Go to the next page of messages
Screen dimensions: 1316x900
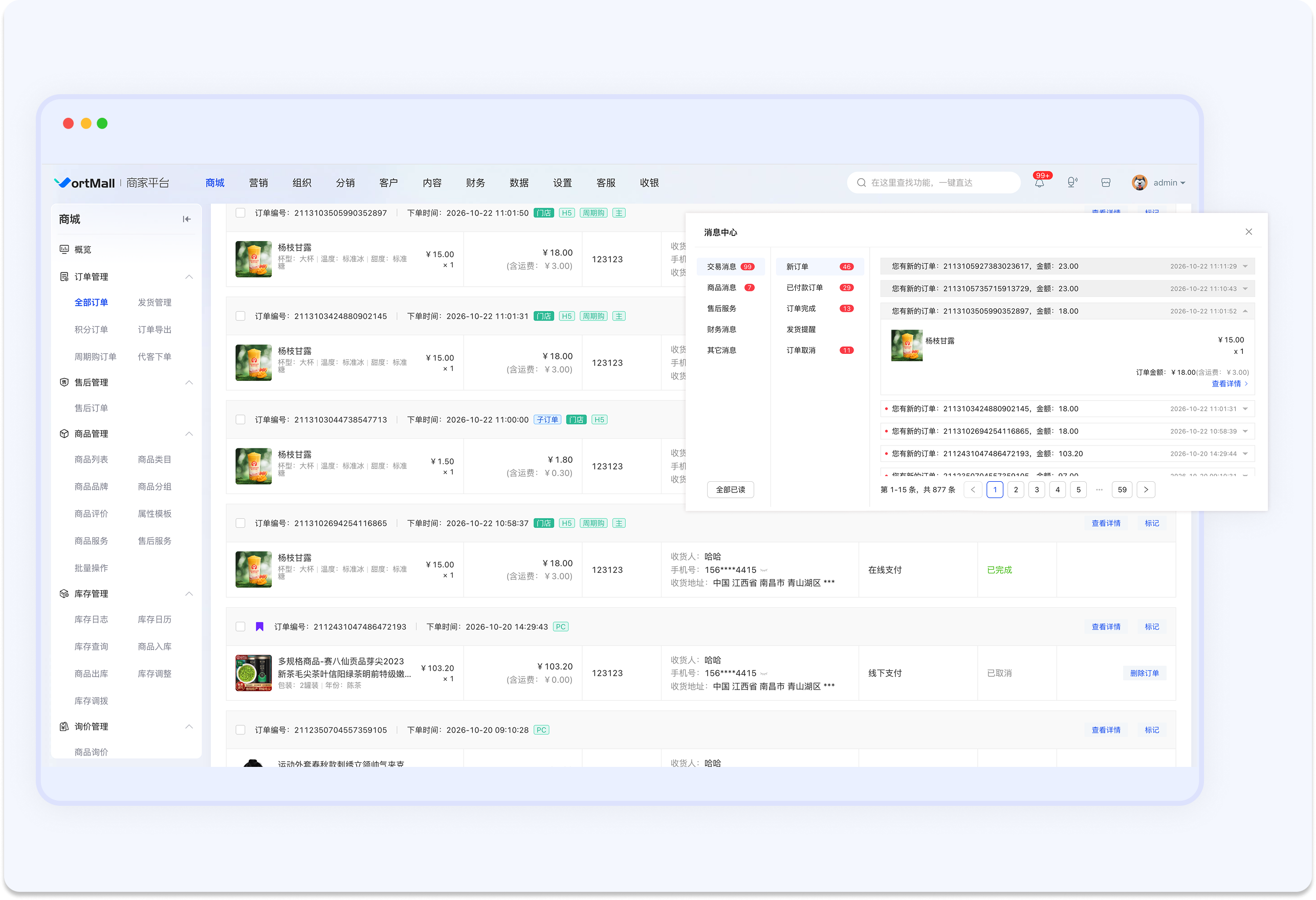pyautogui.click(x=1146, y=489)
